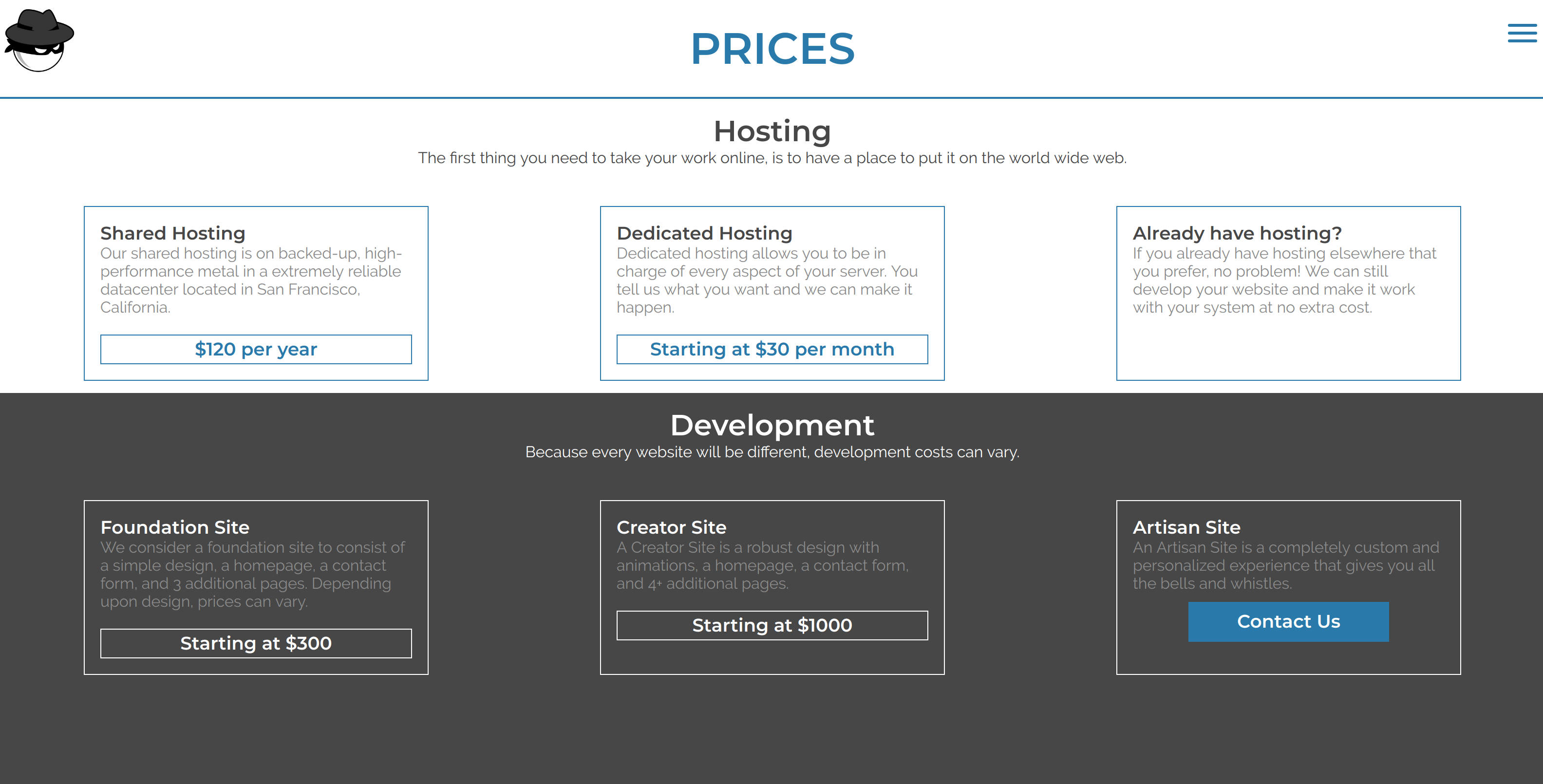Click the Shared Hosting description text
This screenshot has height=784, width=1543.
coord(250,280)
